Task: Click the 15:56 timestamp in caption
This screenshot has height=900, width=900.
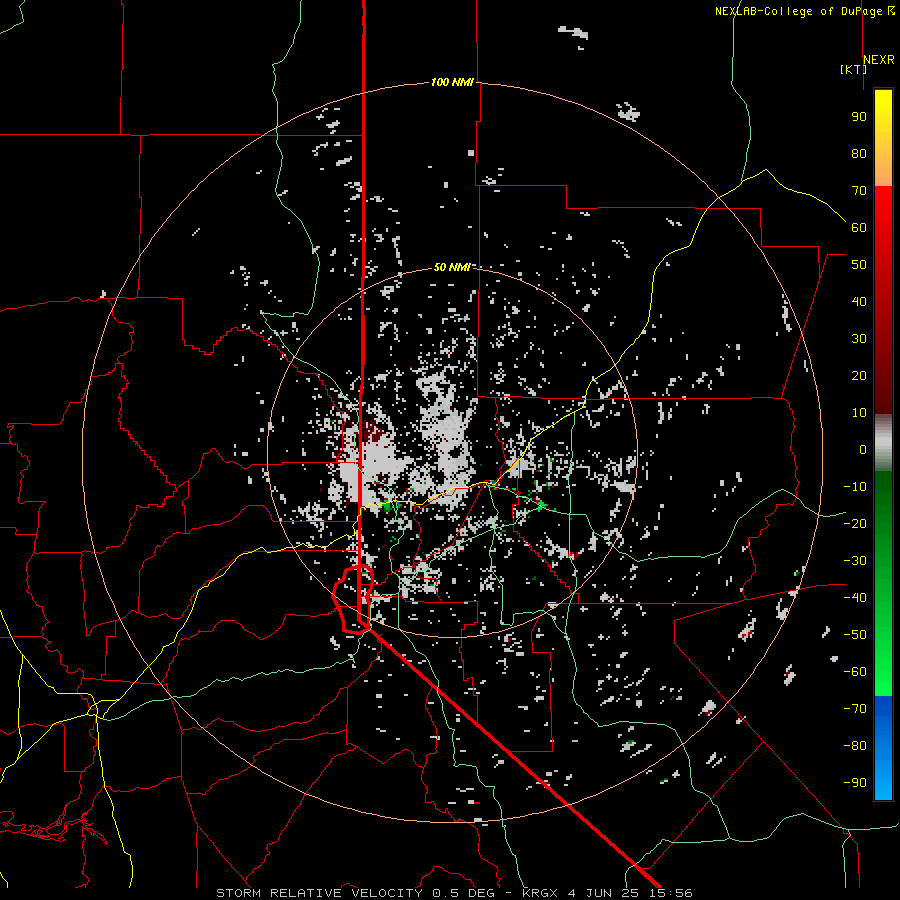Action: point(671,893)
